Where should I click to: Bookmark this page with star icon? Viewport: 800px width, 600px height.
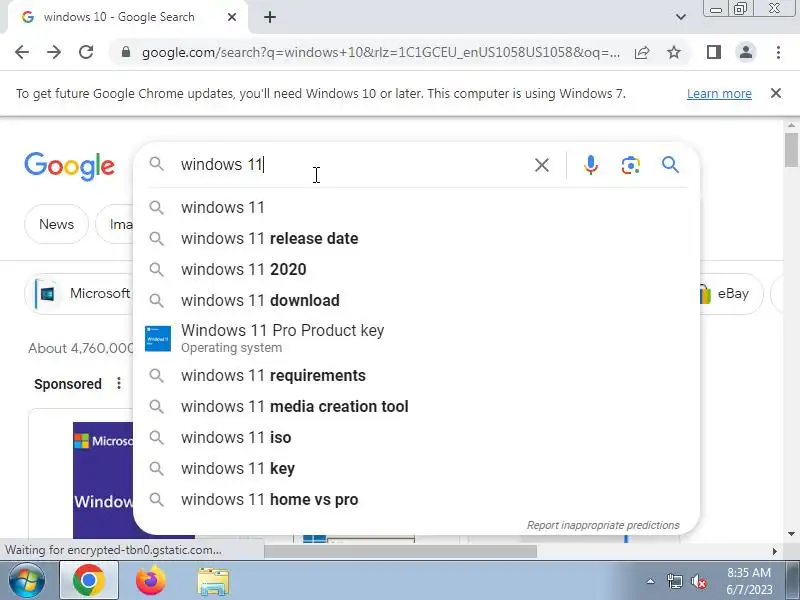pyautogui.click(x=674, y=52)
